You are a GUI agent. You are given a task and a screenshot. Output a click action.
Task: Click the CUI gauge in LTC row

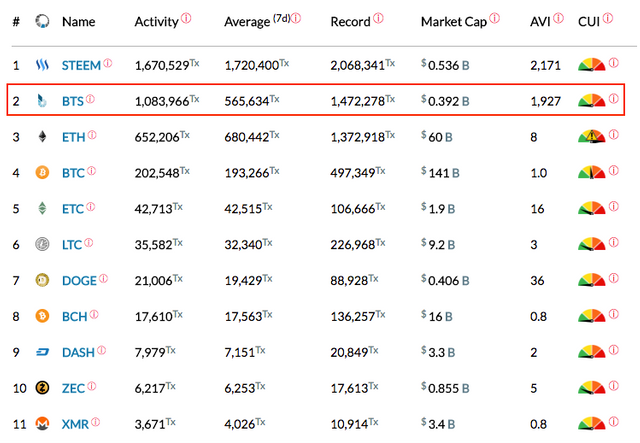click(x=591, y=244)
